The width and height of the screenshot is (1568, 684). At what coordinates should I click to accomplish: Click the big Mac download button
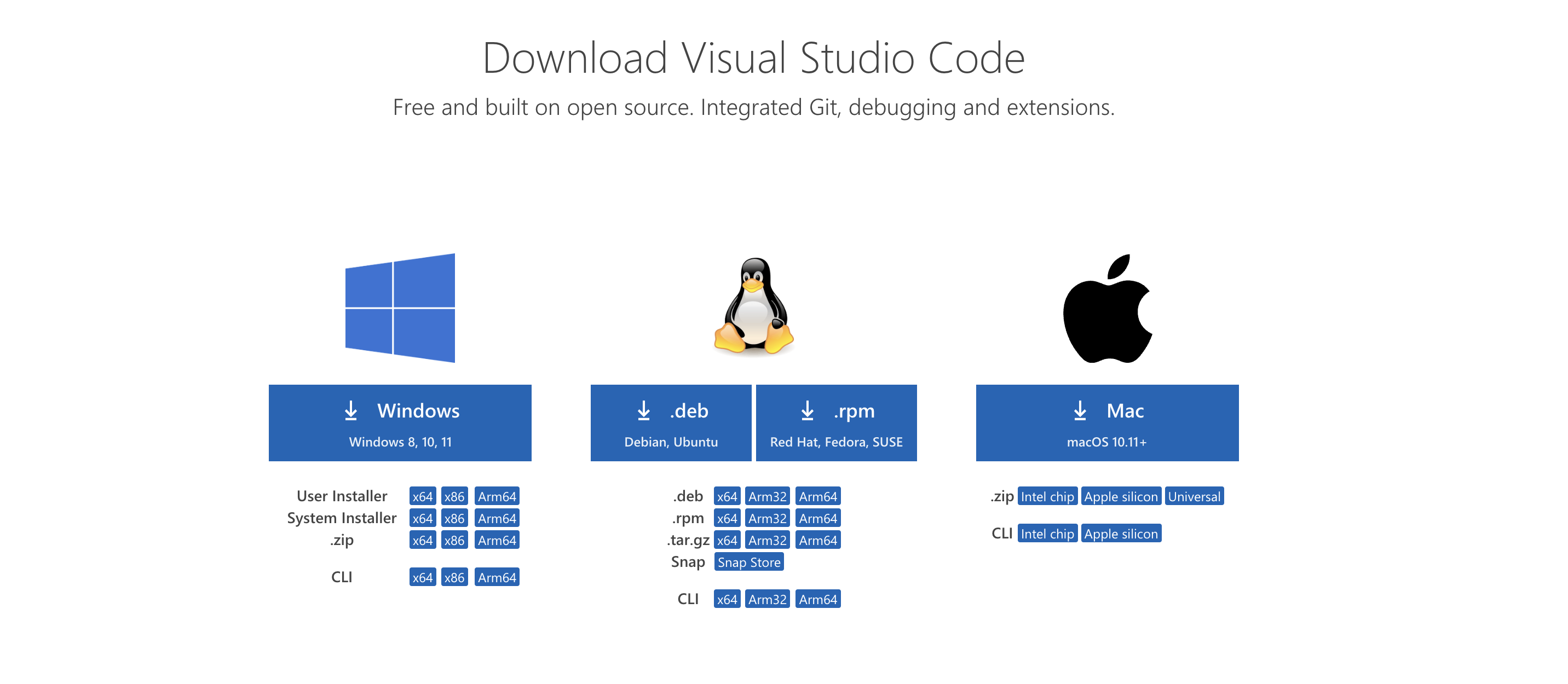click(x=1106, y=423)
